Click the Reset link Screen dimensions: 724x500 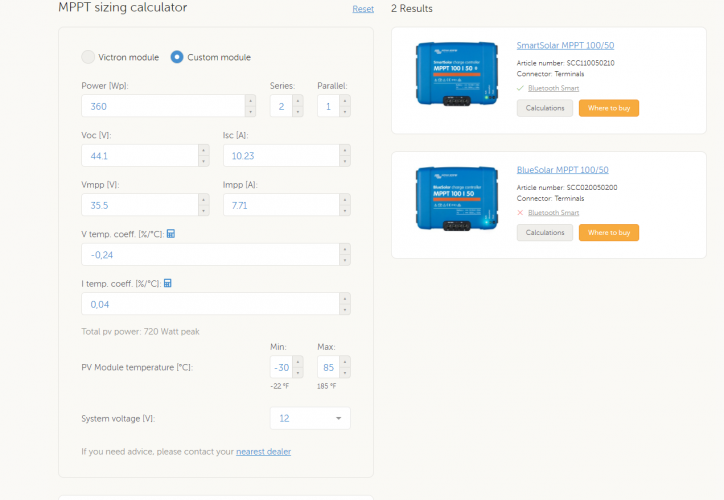coord(362,9)
